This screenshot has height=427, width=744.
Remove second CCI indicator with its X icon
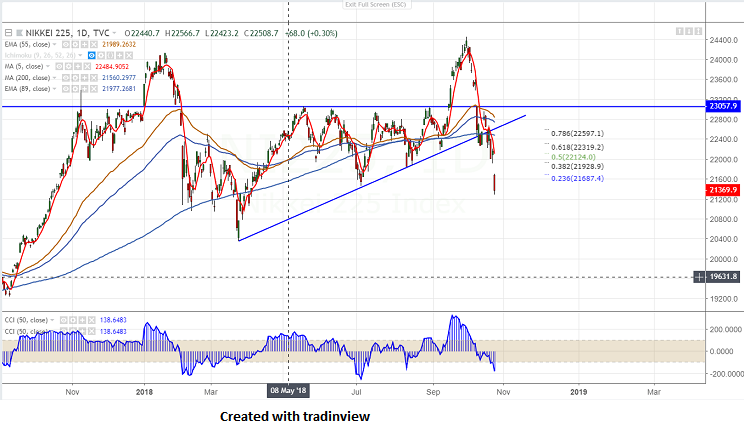point(92,331)
